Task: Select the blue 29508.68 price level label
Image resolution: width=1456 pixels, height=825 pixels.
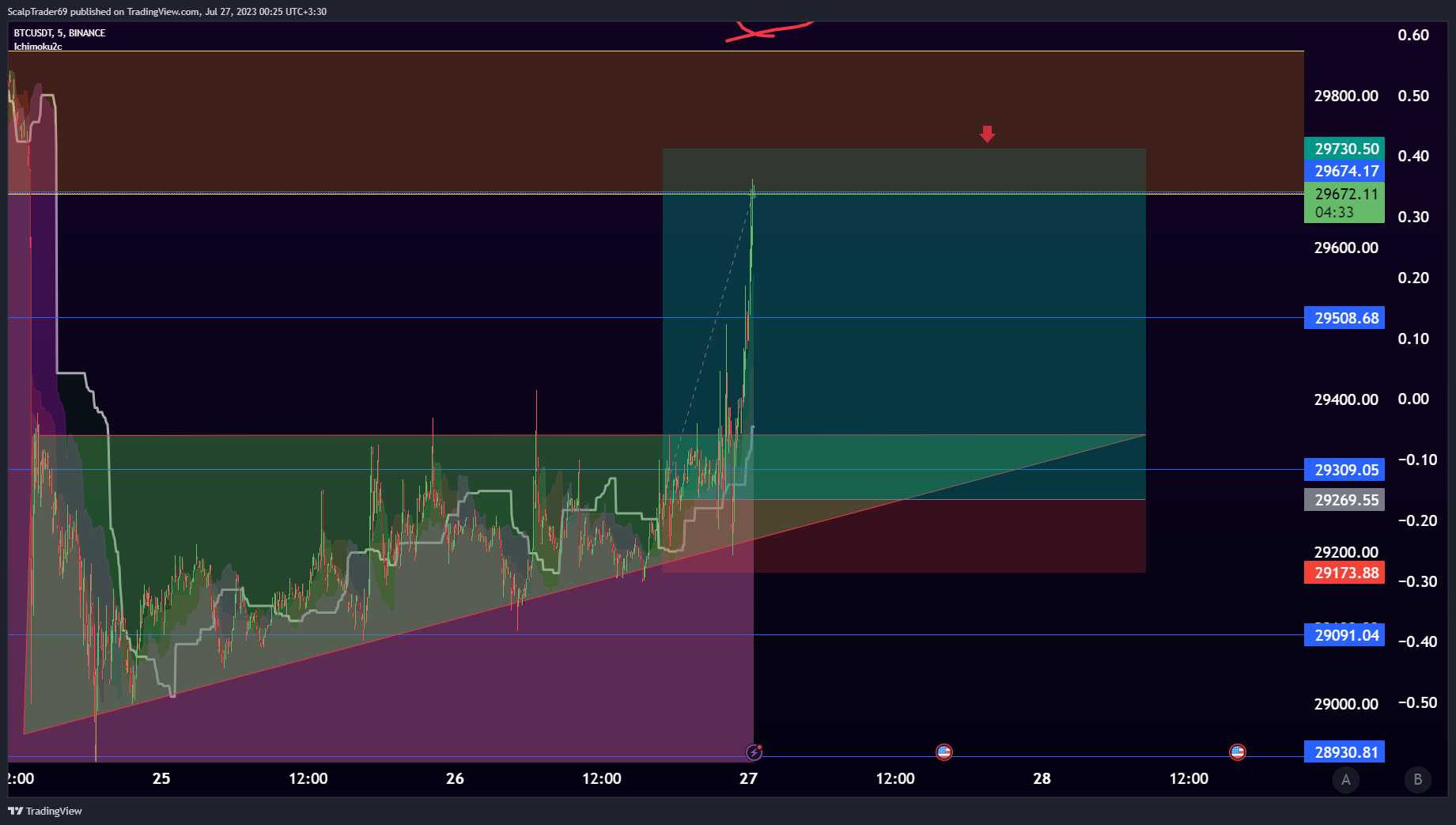Action: (1344, 318)
